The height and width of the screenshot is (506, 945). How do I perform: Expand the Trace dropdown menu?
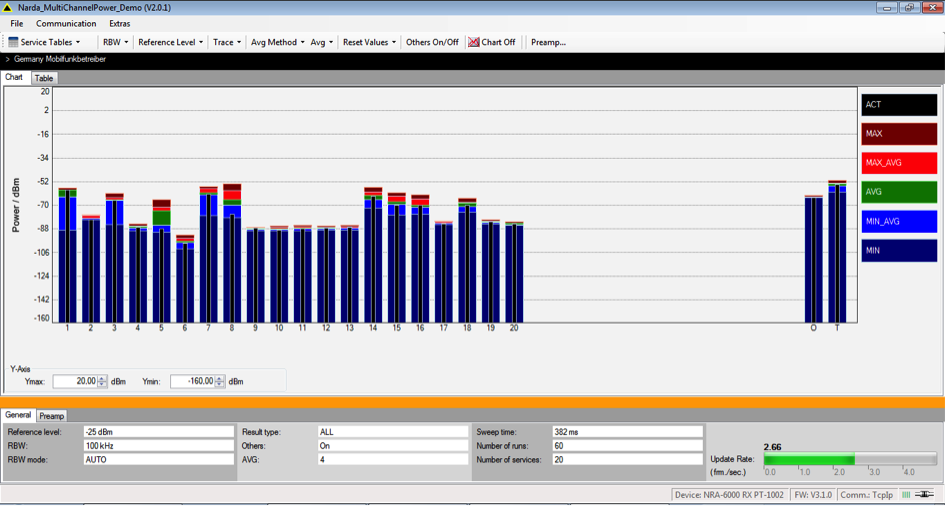click(x=227, y=42)
